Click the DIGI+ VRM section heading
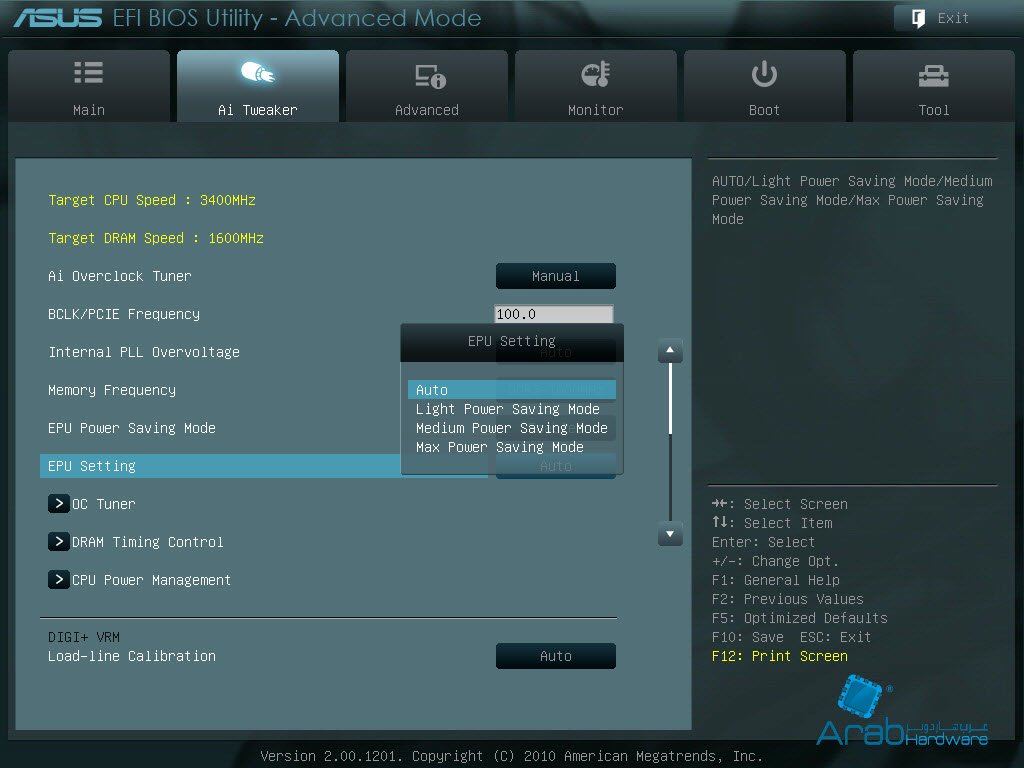The image size is (1024, 768). pyautogui.click(x=84, y=637)
